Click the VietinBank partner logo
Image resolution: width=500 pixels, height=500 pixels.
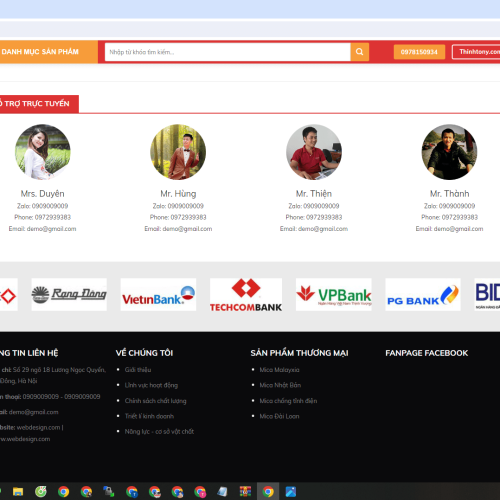click(x=158, y=295)
